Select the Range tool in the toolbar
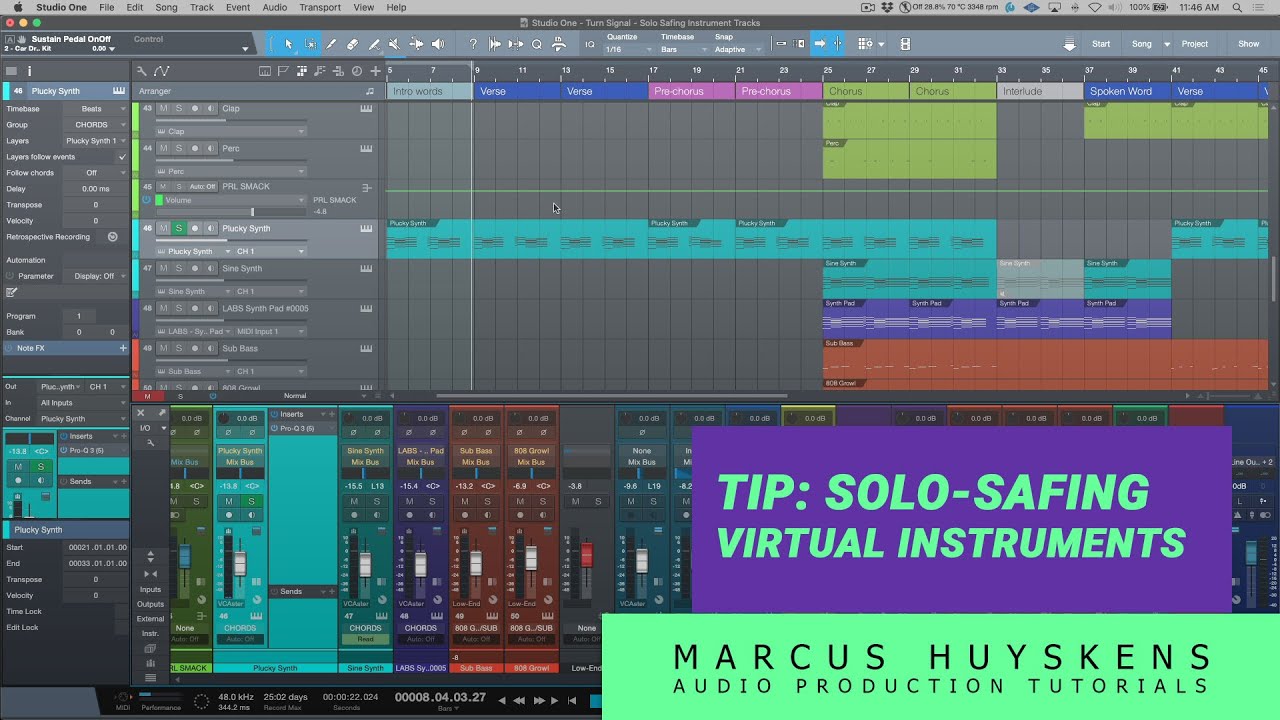1280x720 pixels. pyautogui.click(x=310, y=44)
